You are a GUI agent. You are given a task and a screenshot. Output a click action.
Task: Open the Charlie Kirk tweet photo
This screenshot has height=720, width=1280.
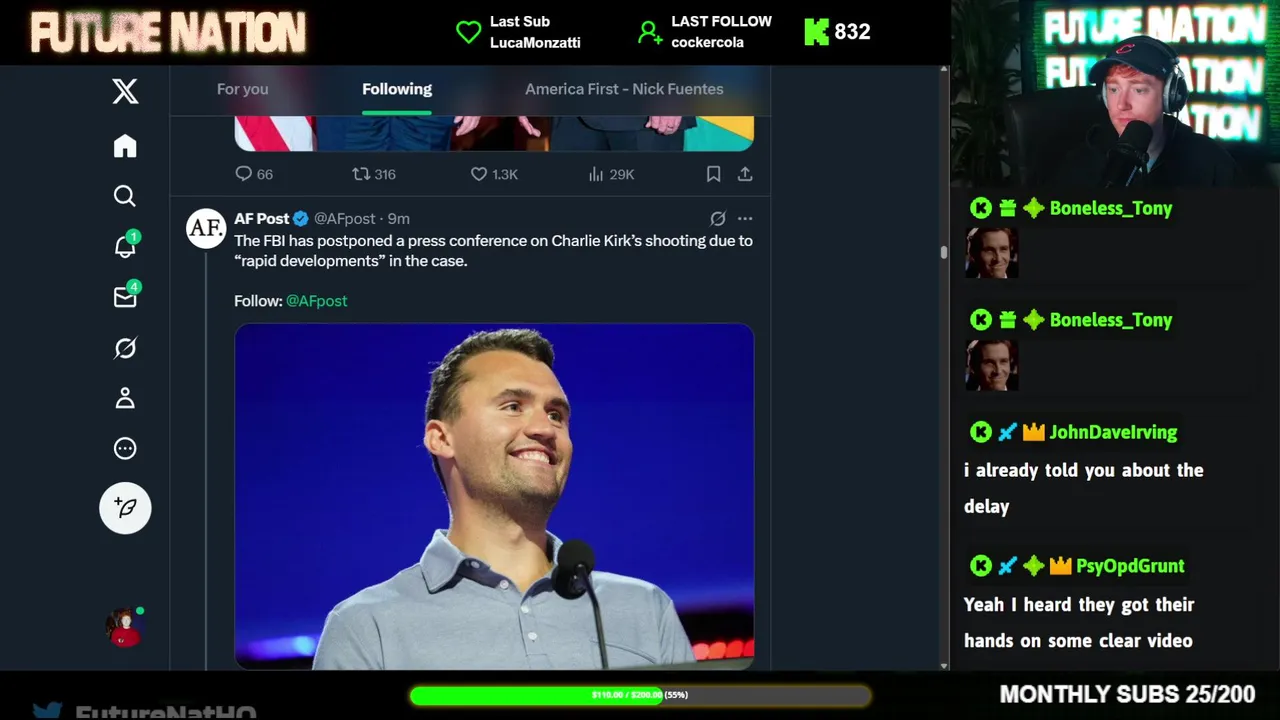[x=494, y=496]
